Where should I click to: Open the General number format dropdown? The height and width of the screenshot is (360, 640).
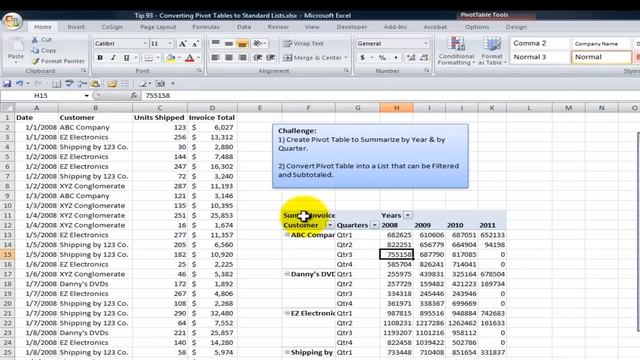point(426,43)
